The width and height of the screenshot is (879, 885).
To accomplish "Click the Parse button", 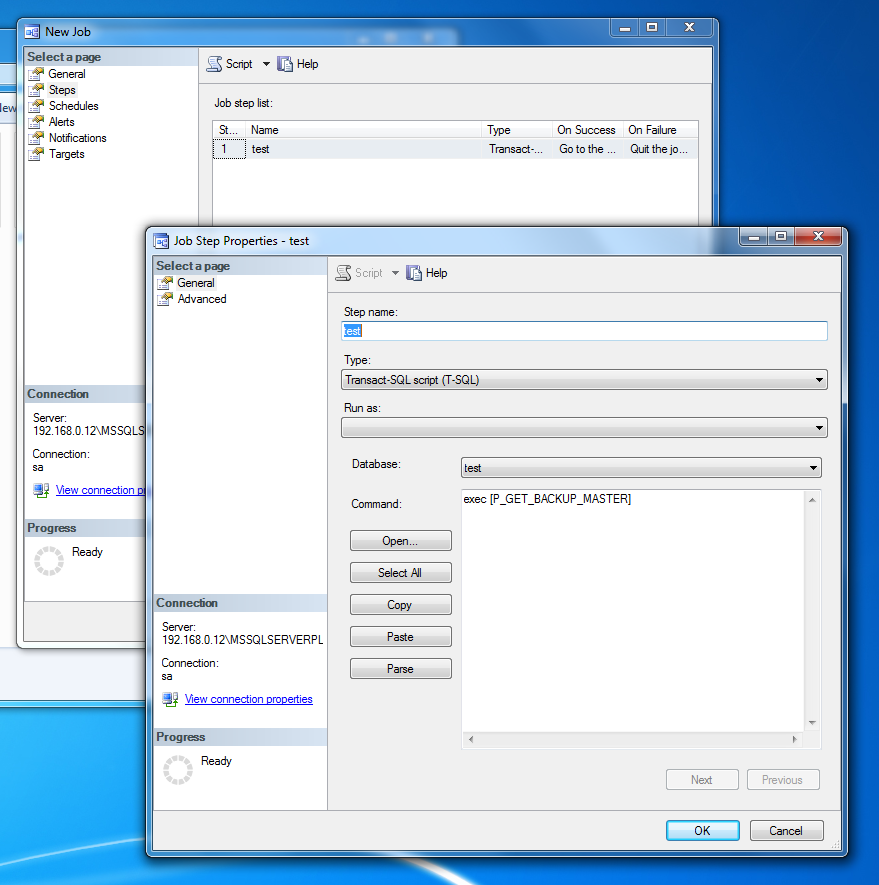I will click(400, 669).
